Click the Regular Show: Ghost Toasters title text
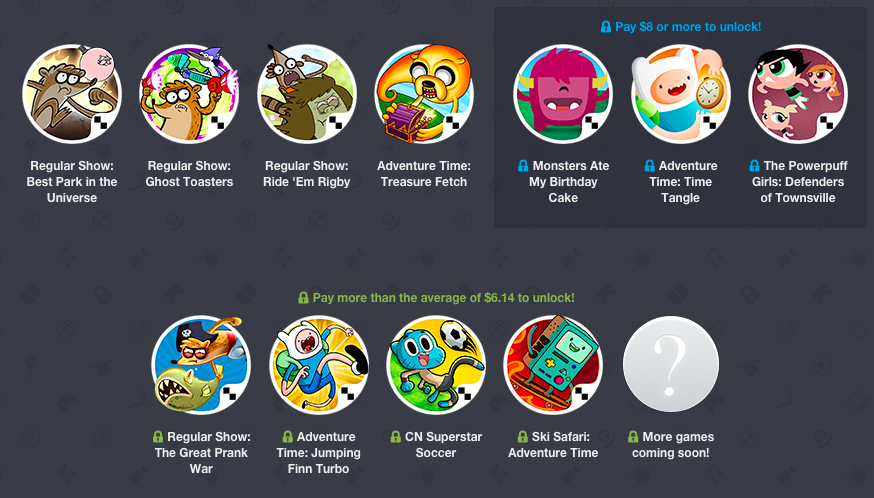The width and height of the screenshot is (874, 498). tap(189, 173)
